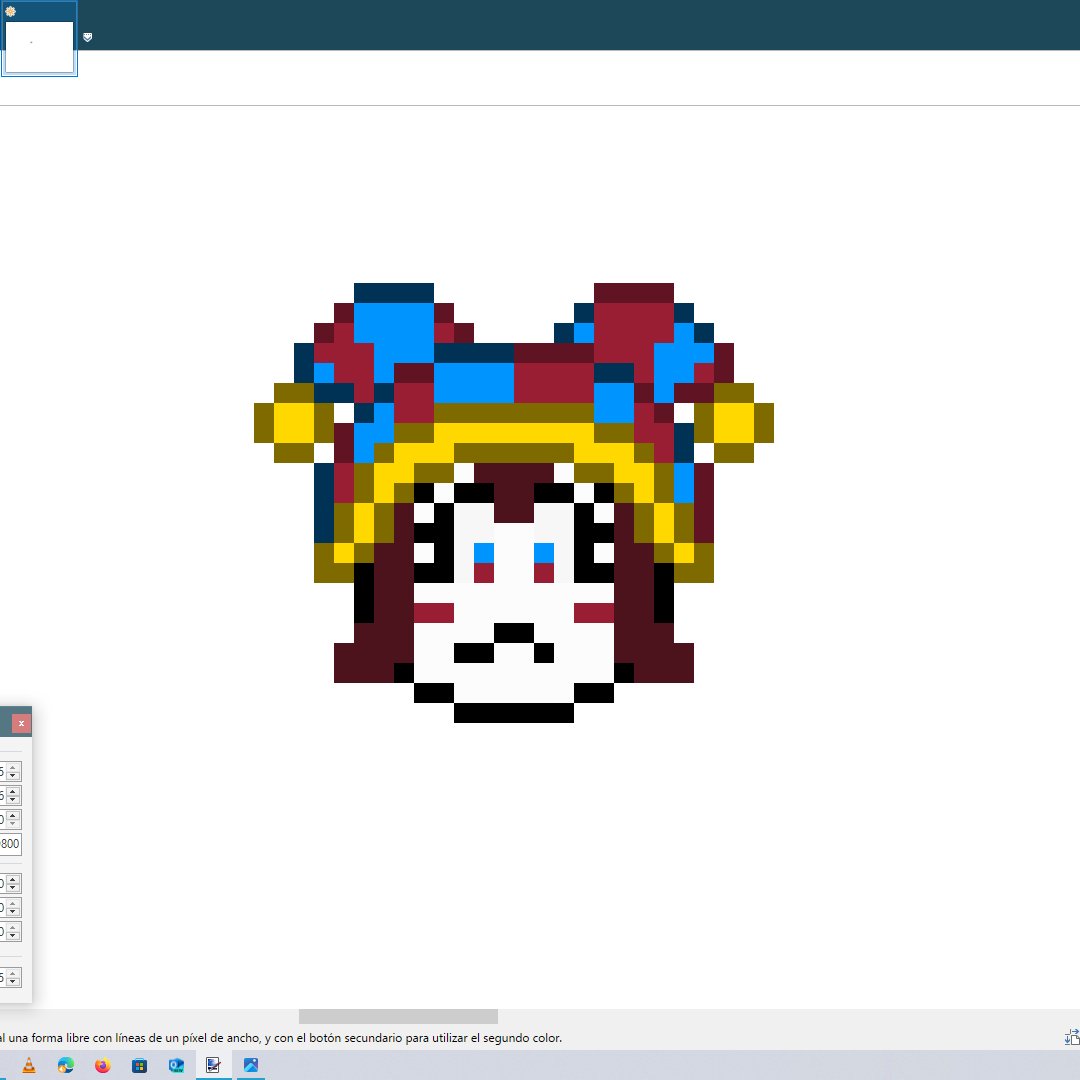Viewport: 1080px width, 1080px height.
Task: Increase the topmost spinner value in the dialog
Action: 13,767
